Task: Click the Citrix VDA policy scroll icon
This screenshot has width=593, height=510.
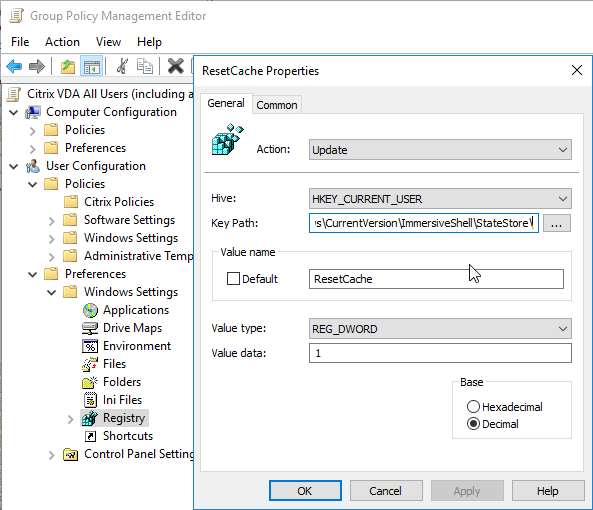Action: pyautogui.click(x=14, y=94)
